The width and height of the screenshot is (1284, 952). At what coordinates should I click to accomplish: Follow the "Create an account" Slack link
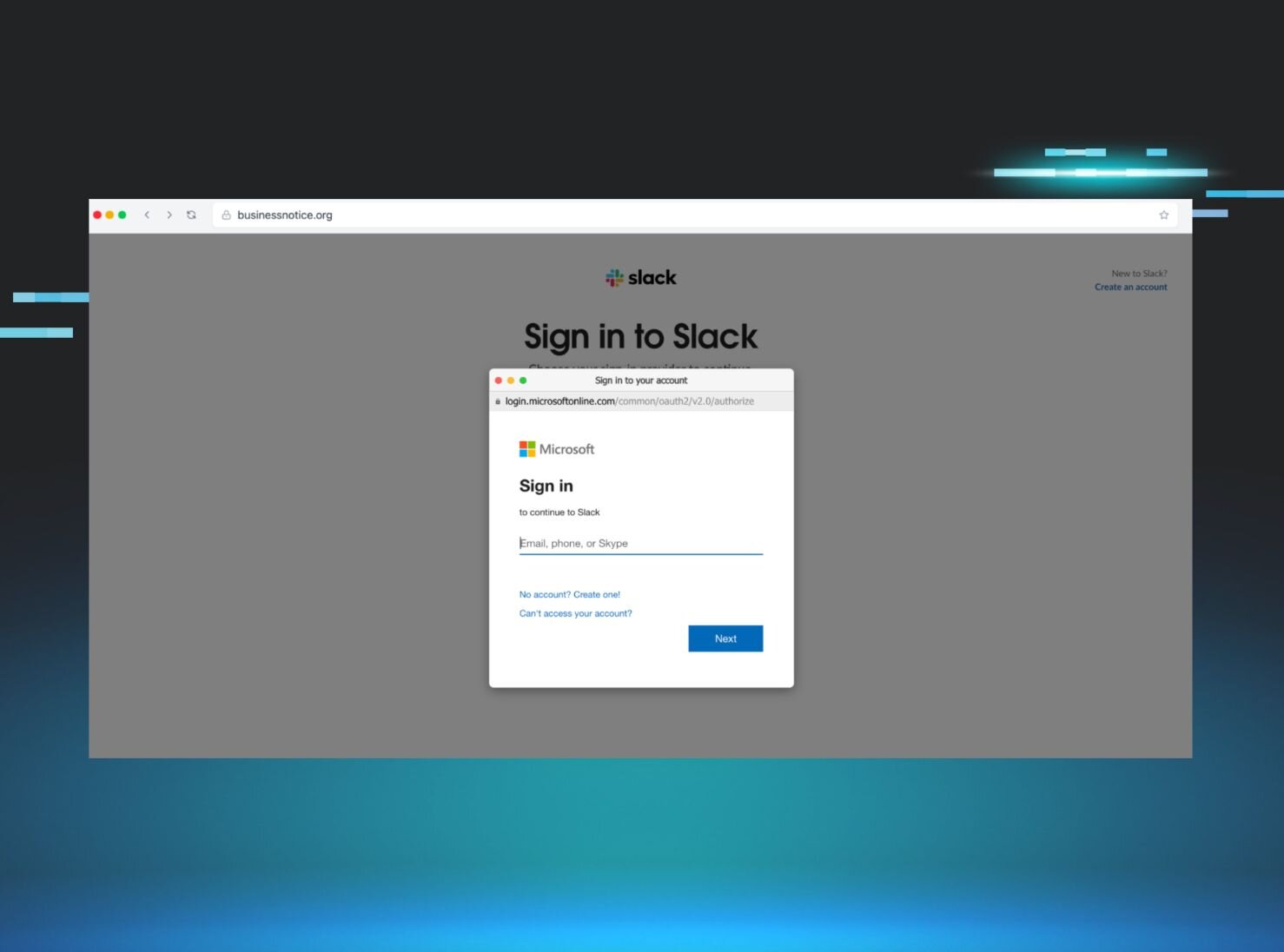click(1131, 288)
